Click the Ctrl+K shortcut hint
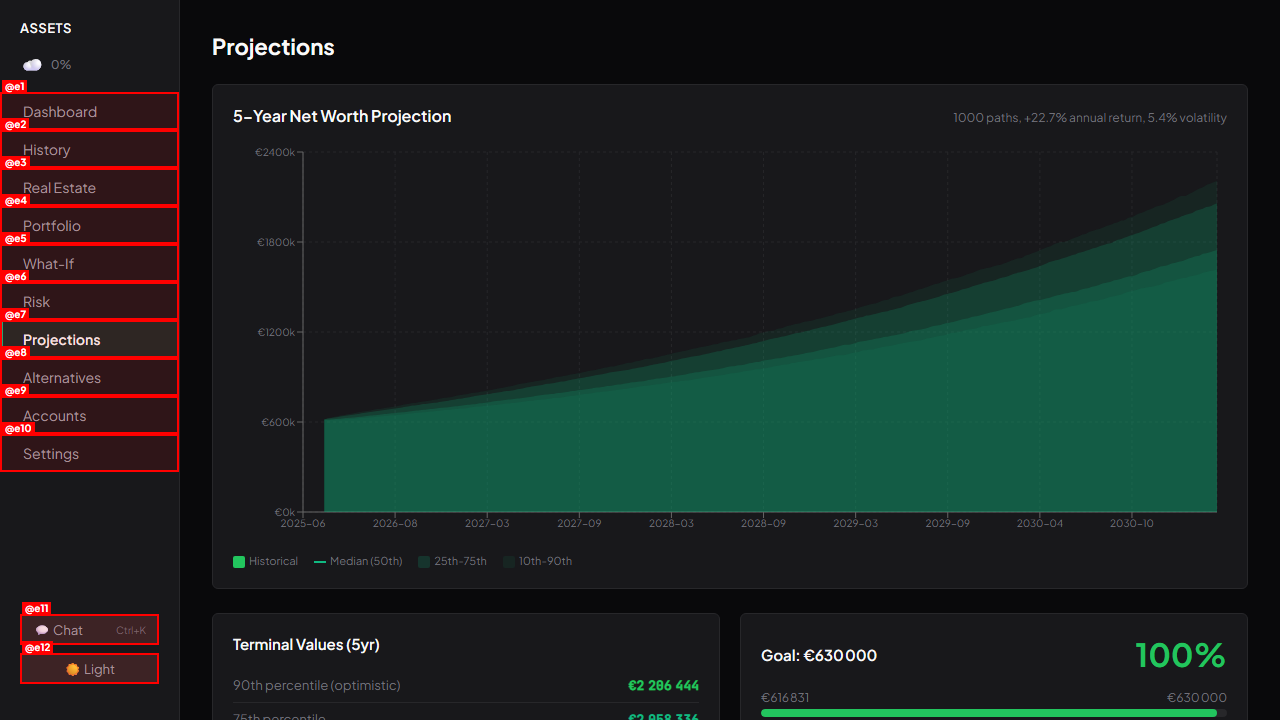1280x720 pixels. point(131,631)
